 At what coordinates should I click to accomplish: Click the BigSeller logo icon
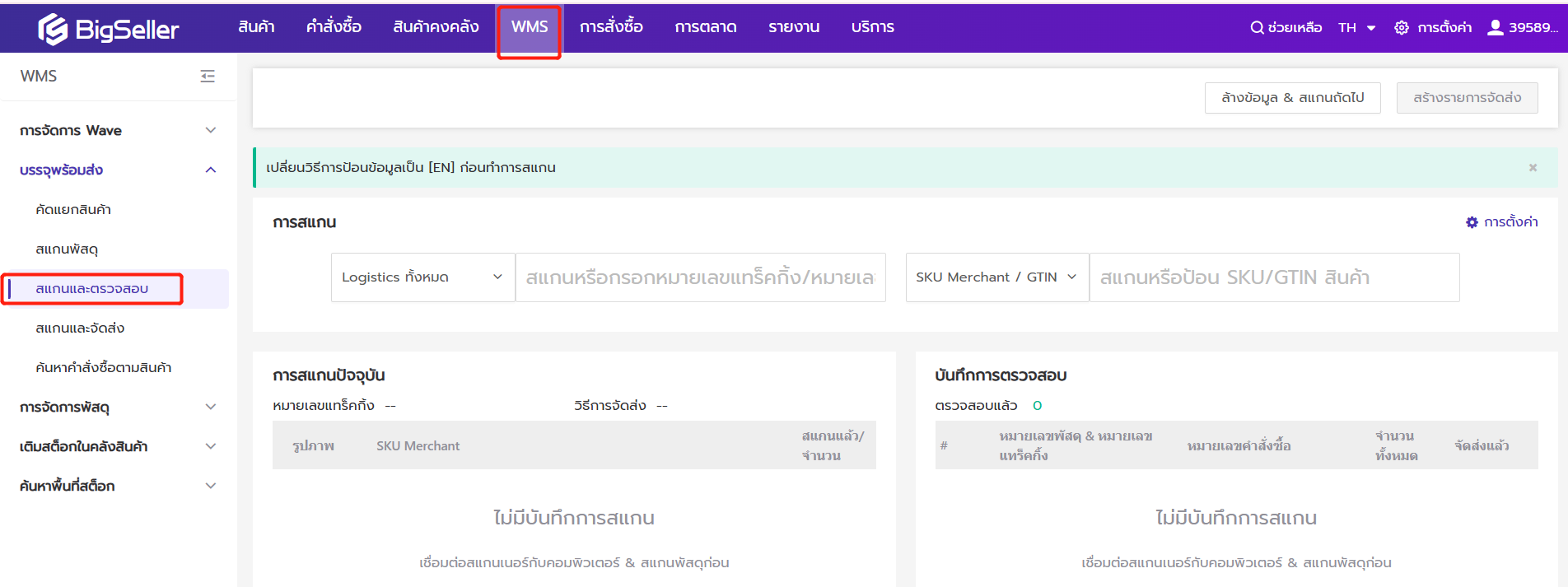(x=53, y=29)
